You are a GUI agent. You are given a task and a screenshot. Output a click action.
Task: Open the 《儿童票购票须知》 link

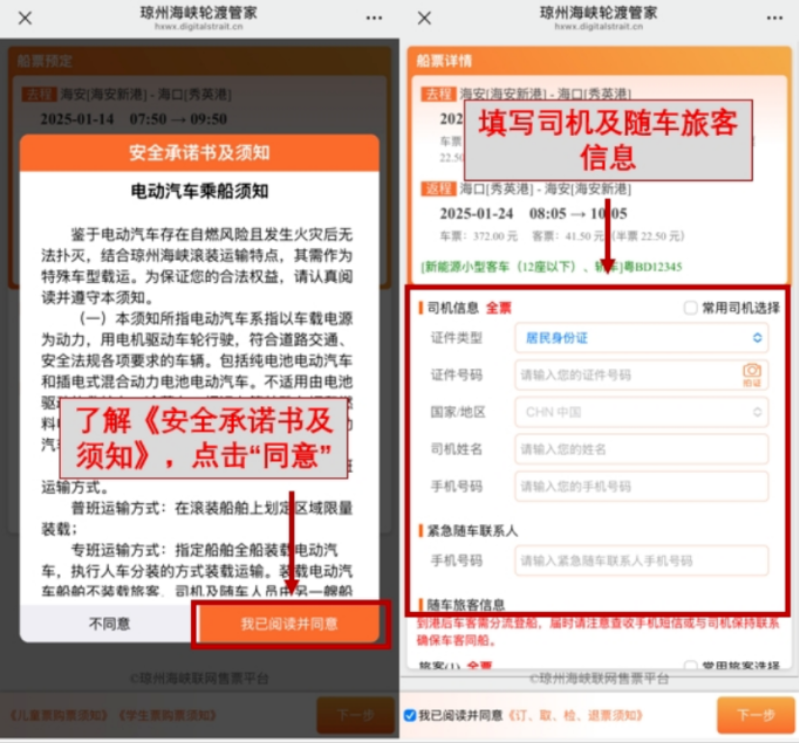pos(56,715)
